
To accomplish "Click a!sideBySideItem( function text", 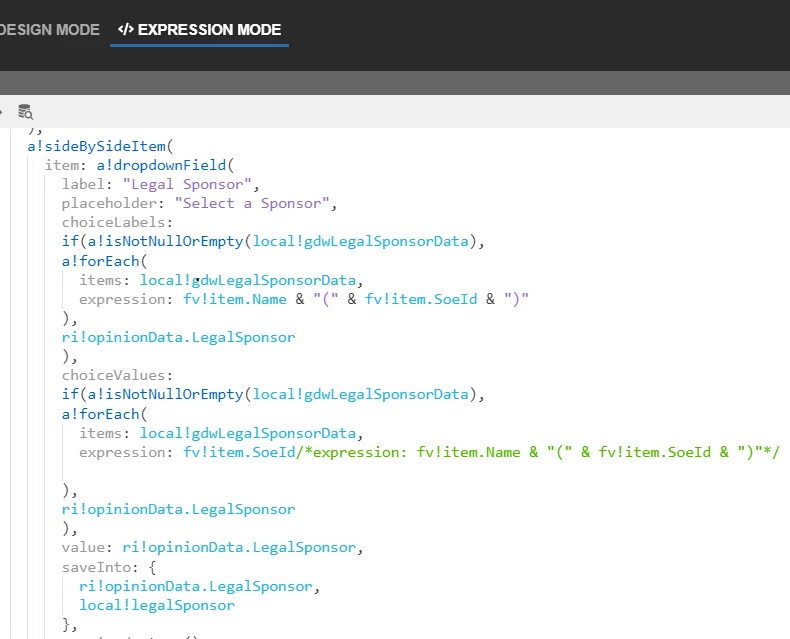I will (x=100, y=146).
